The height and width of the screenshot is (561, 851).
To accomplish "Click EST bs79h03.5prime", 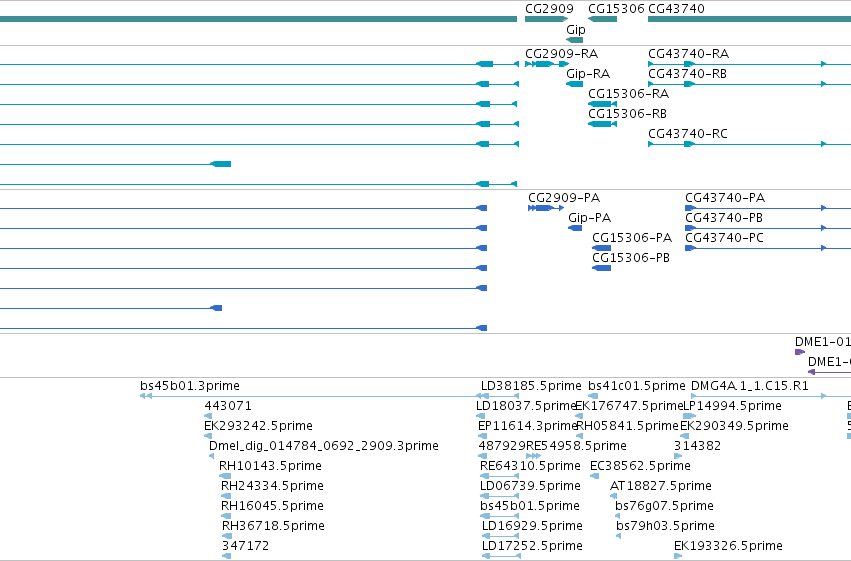I will [665, 526].
